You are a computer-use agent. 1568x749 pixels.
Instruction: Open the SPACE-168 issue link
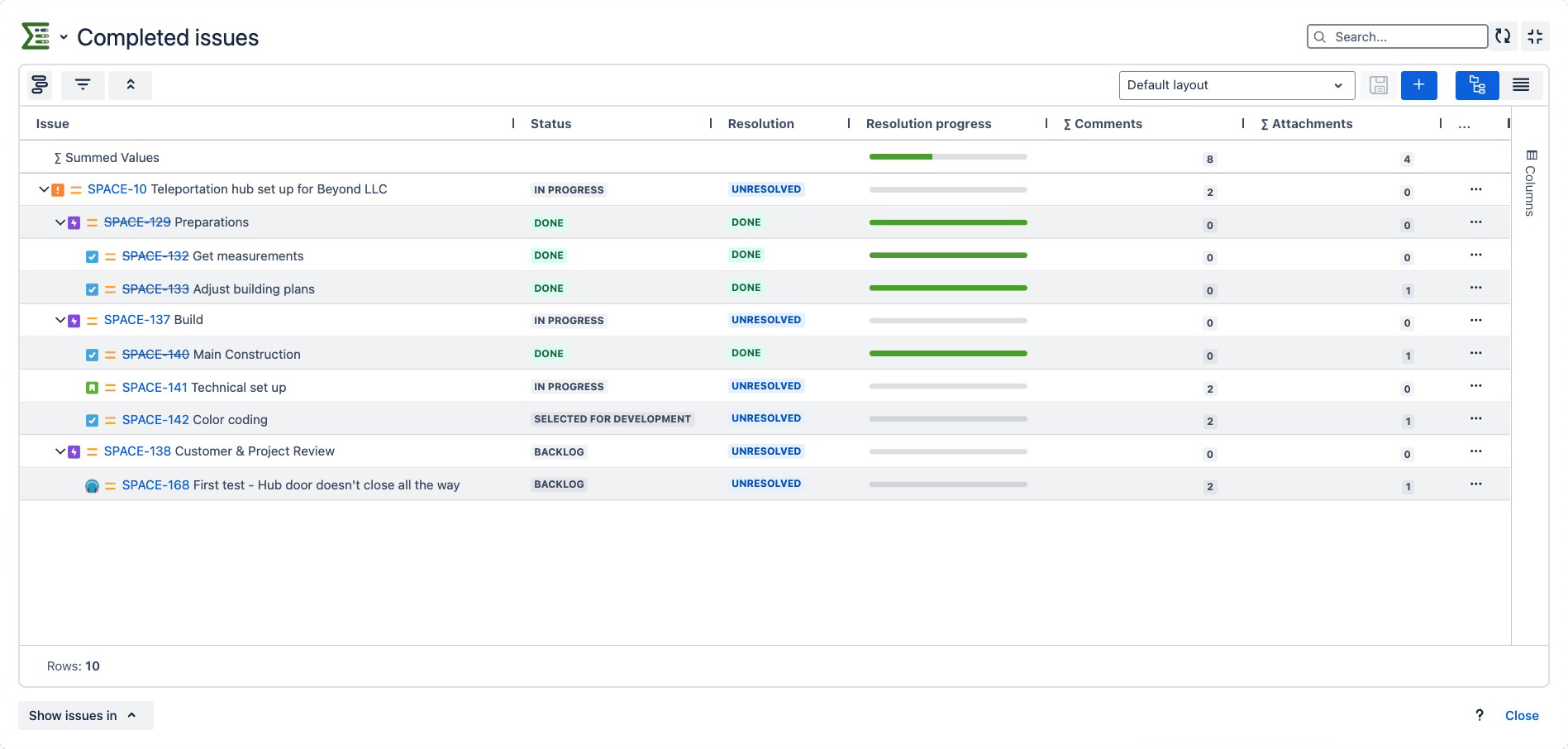155,485
